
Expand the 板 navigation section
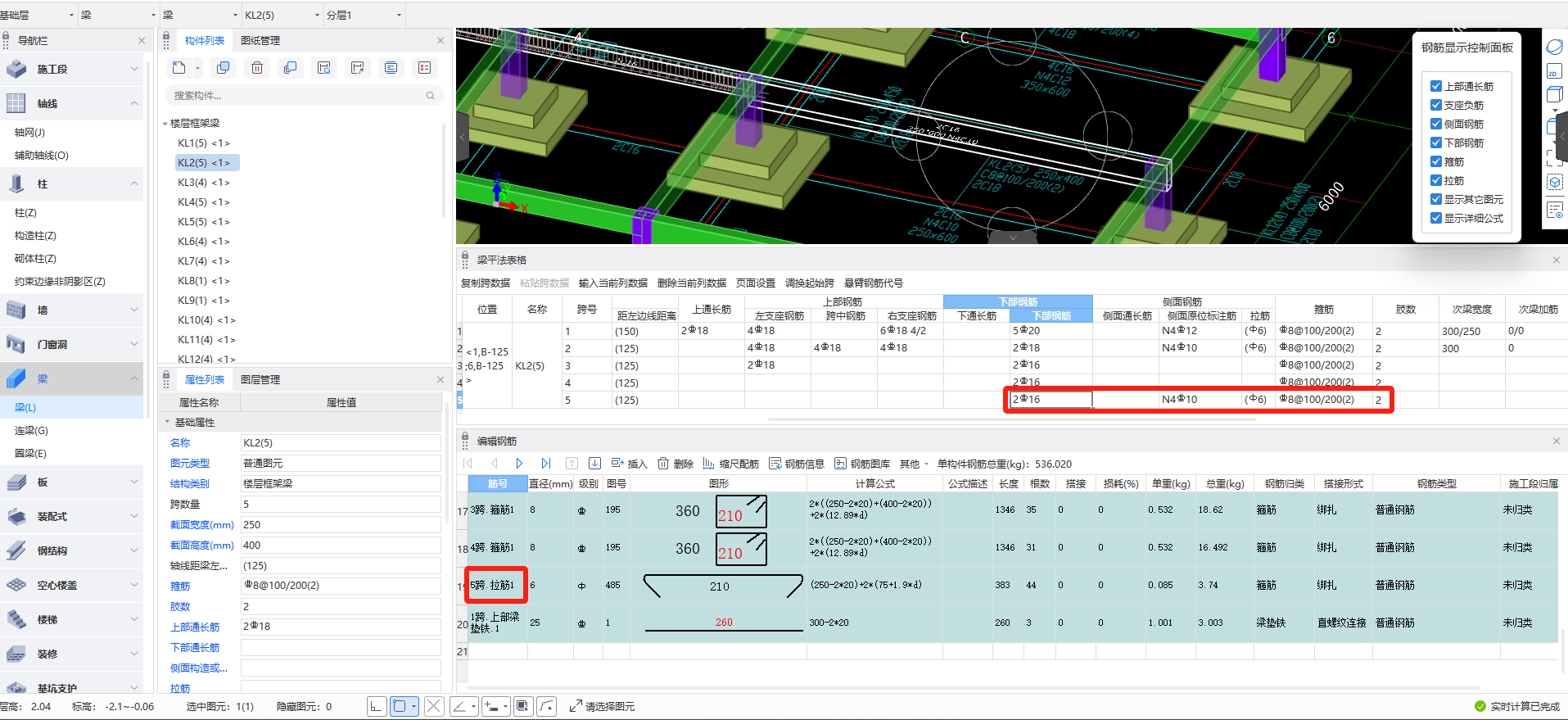(134, 482)
